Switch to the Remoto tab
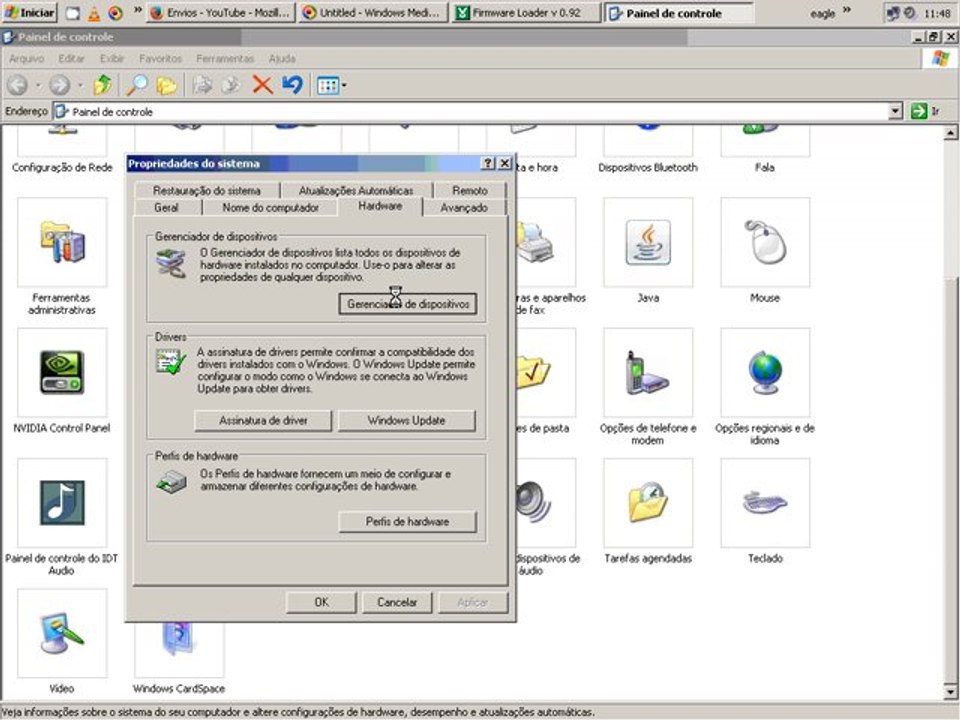Screen dimensions: 960x720 click(470, 190)
